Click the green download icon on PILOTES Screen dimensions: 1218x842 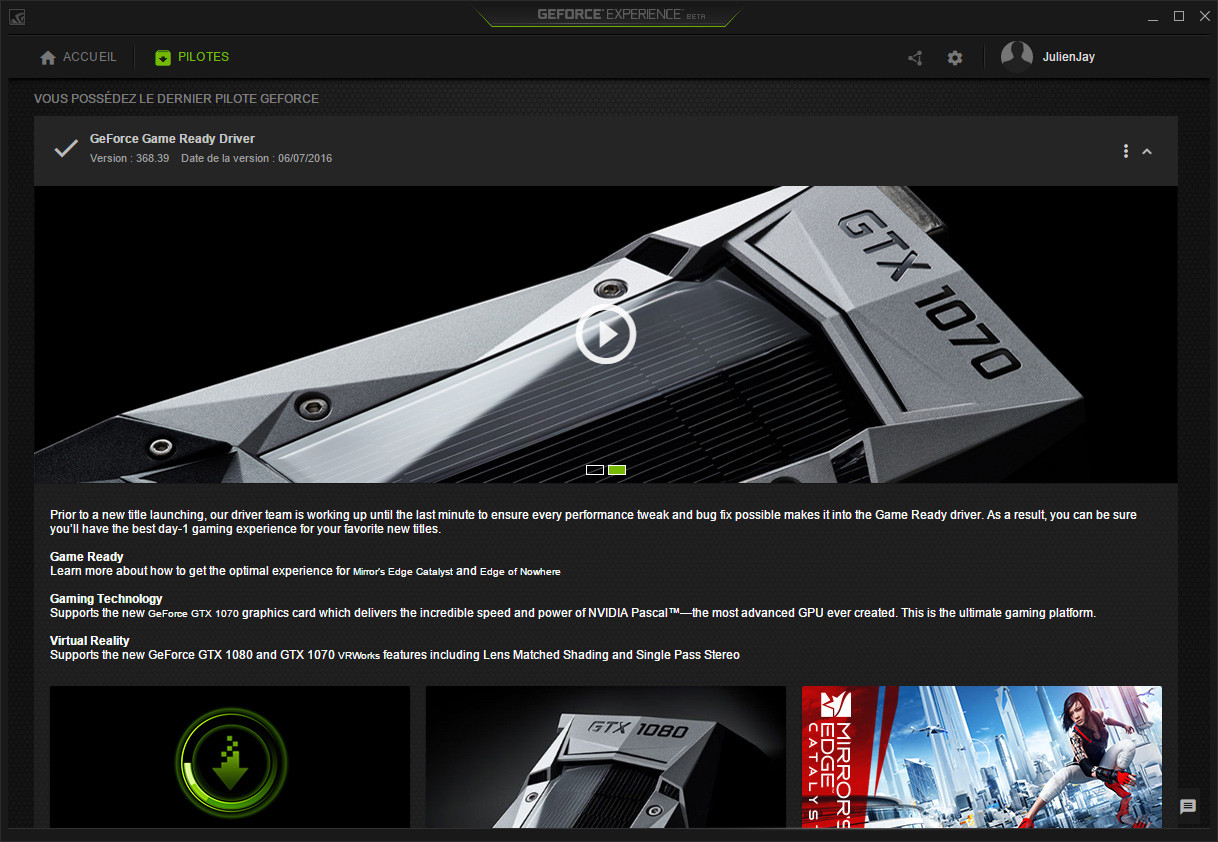[162, 57]
